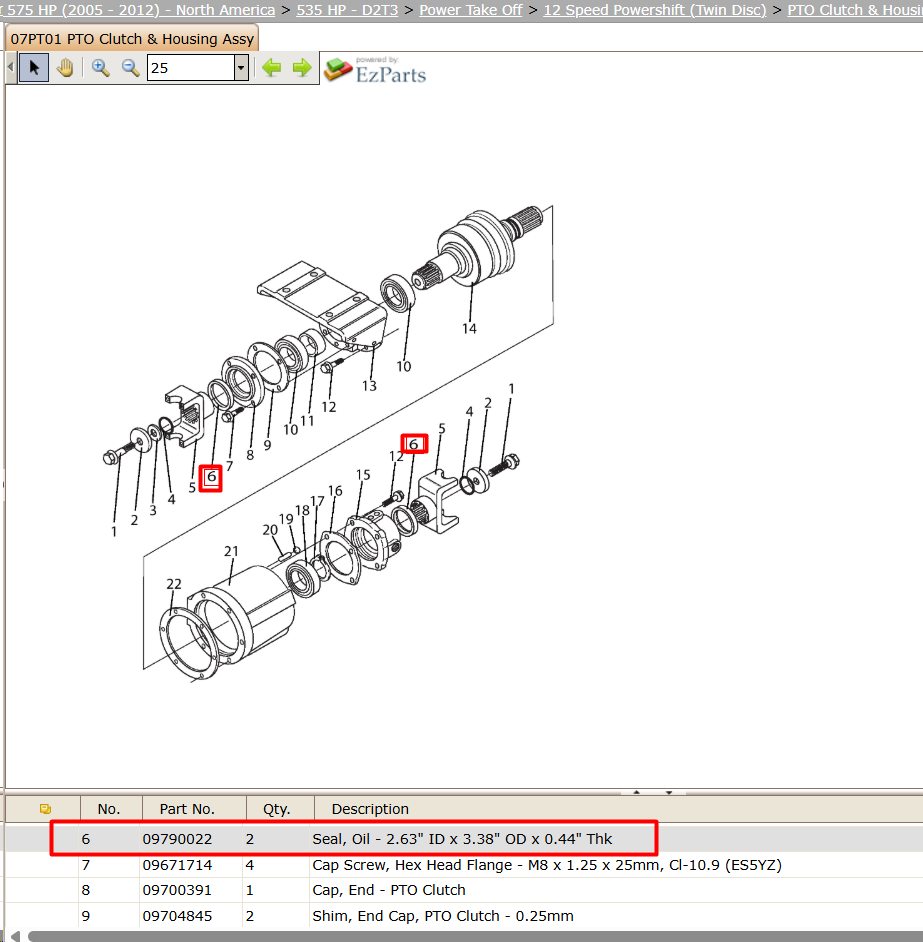Click callout 15 in the diagram
This screenshot has width=923, height=942.
[x=363, y=475]
